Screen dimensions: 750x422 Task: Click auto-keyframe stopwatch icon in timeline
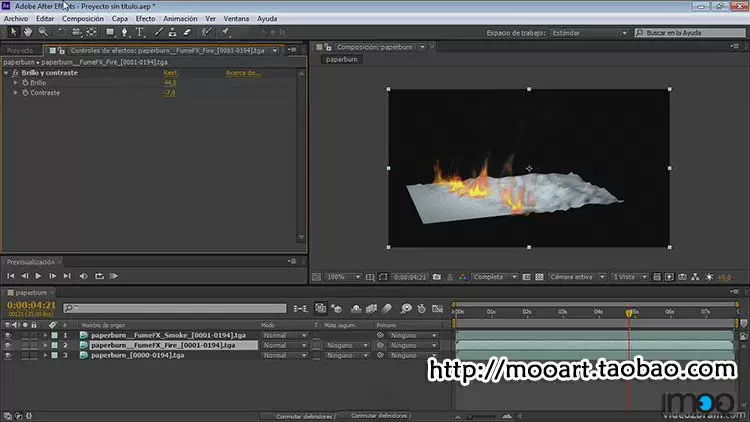(421, 309)
